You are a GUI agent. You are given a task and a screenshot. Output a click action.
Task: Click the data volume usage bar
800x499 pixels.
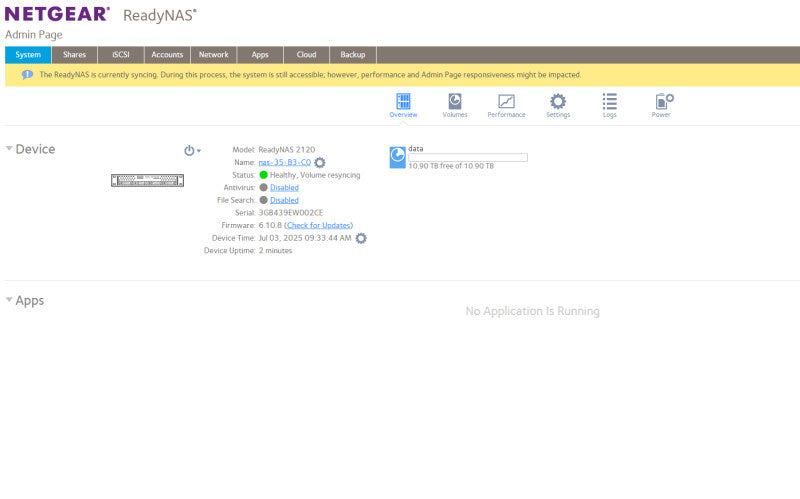468,158
